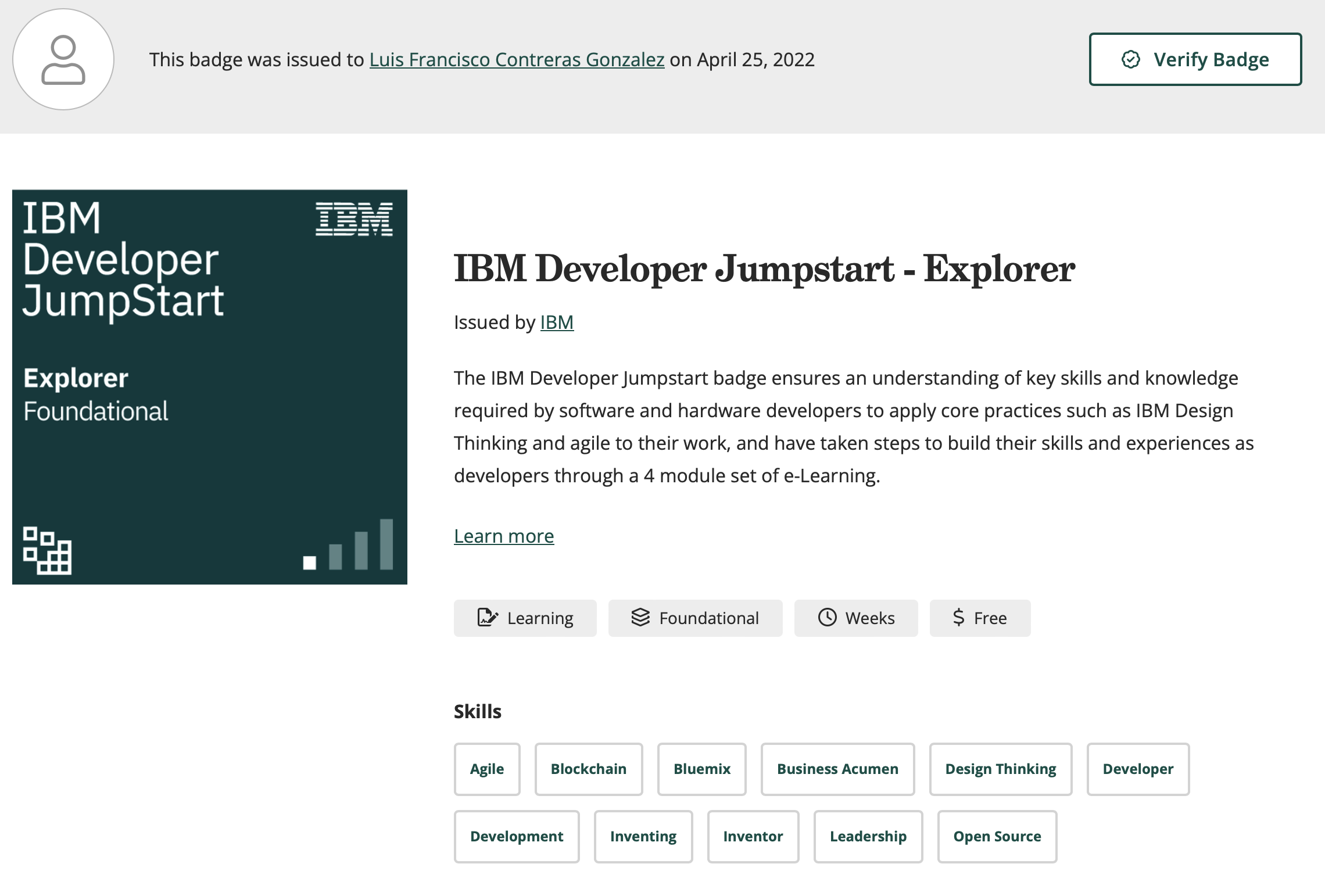Open Luis Francisco Contreras Gonzalez profile link
This screenshot has height=896, width=1325.
pos(517,59)
